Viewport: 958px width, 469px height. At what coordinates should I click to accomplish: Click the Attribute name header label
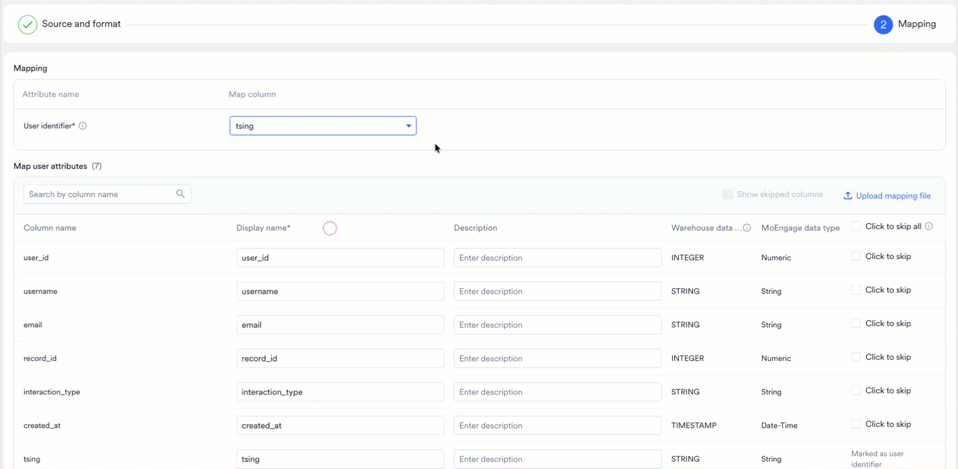click(51, 95)
